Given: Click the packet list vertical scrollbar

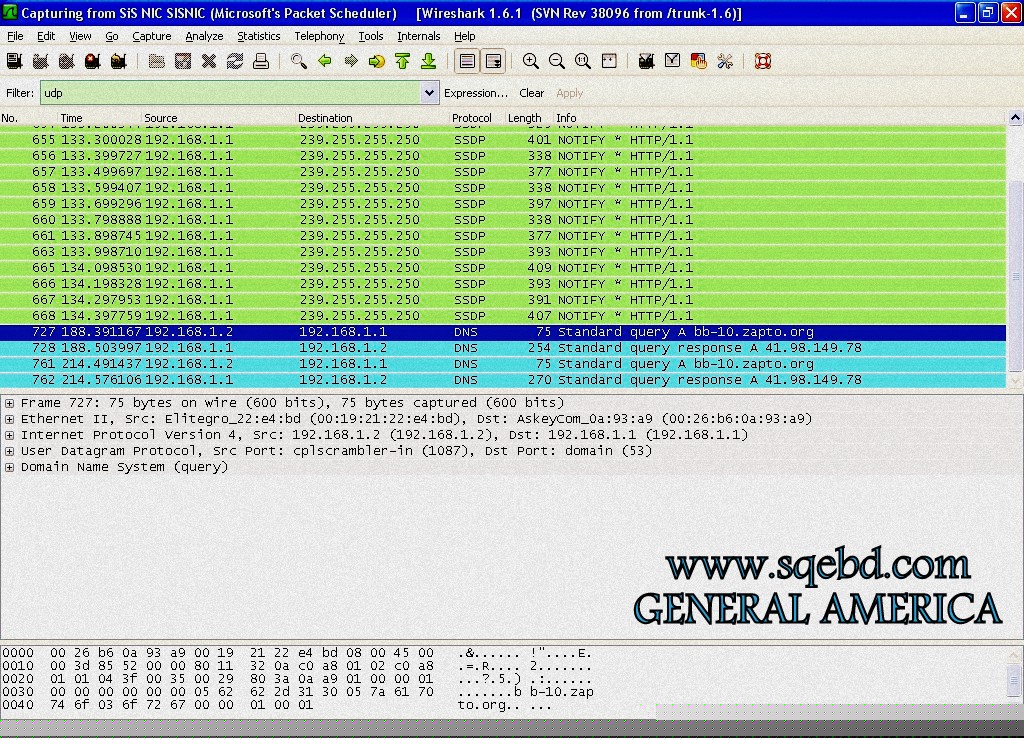Looking at the screenshot, I should [1016, 250].
